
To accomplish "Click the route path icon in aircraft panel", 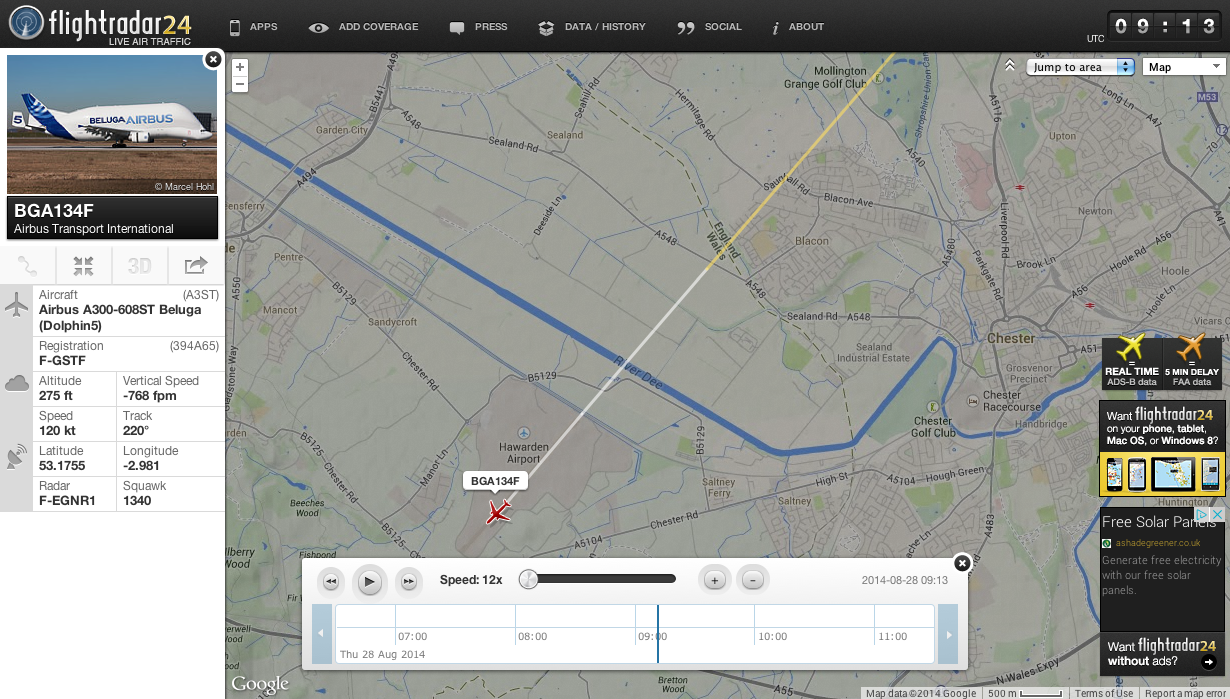I will coord(28,266).
